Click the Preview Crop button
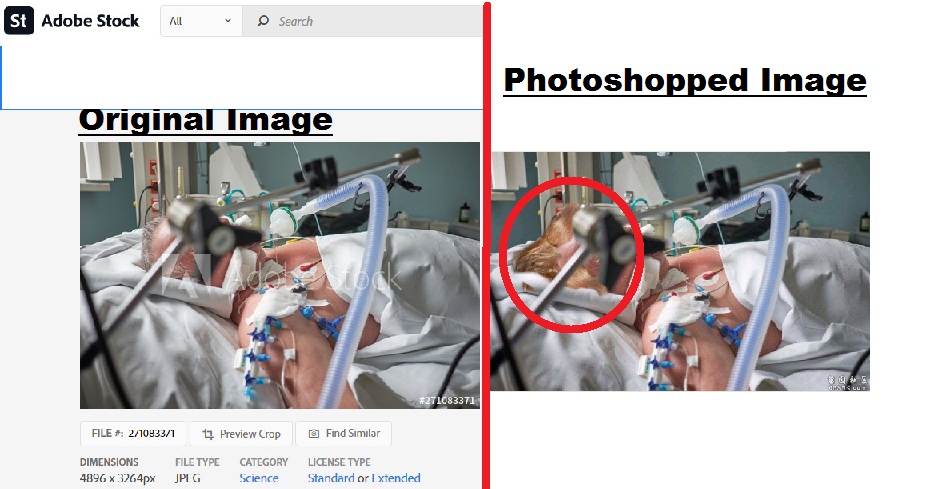The width and height of the screenshot is (948, 489). [x=241, y=434]
